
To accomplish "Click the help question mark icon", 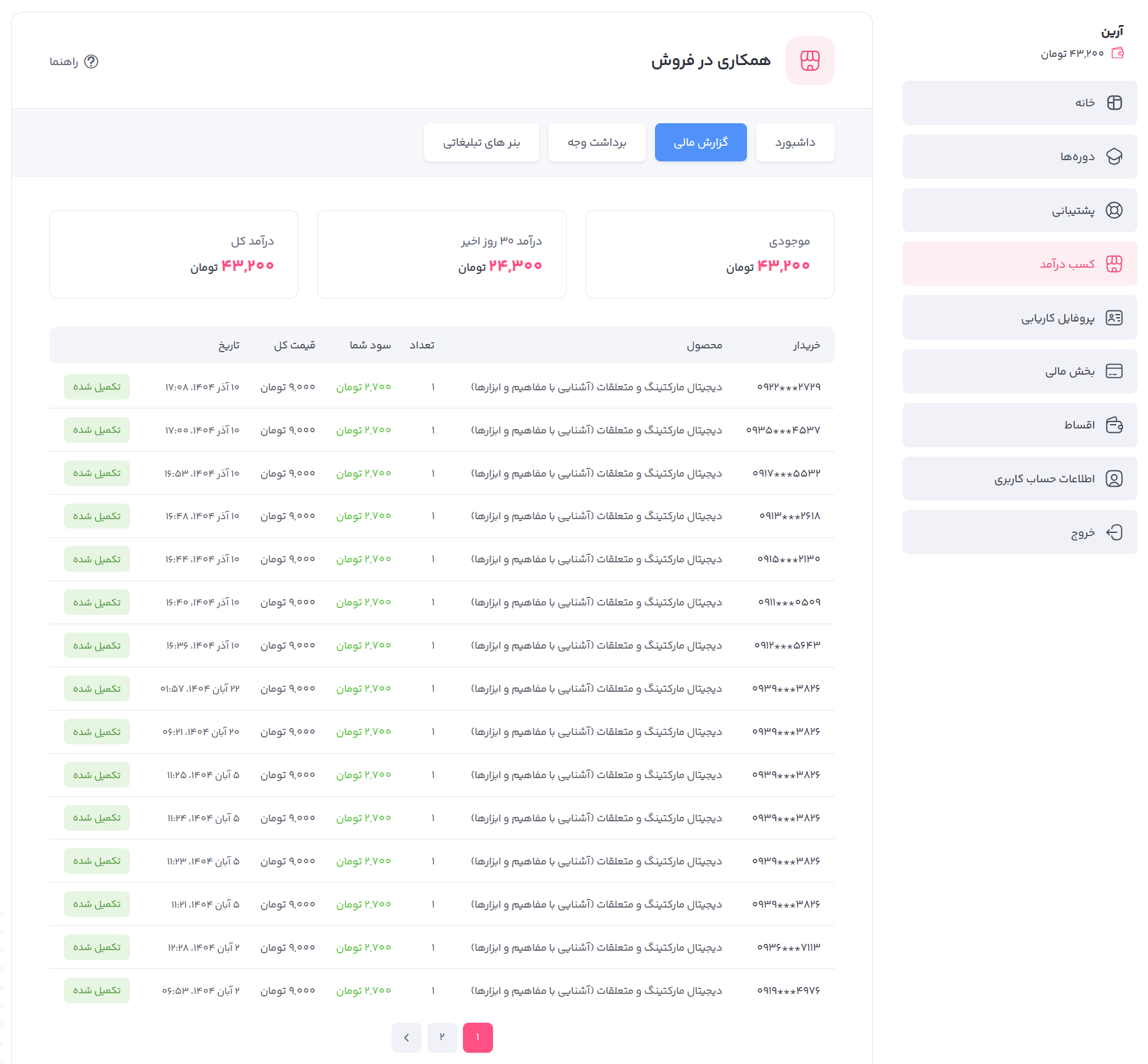I will [91, 61].
